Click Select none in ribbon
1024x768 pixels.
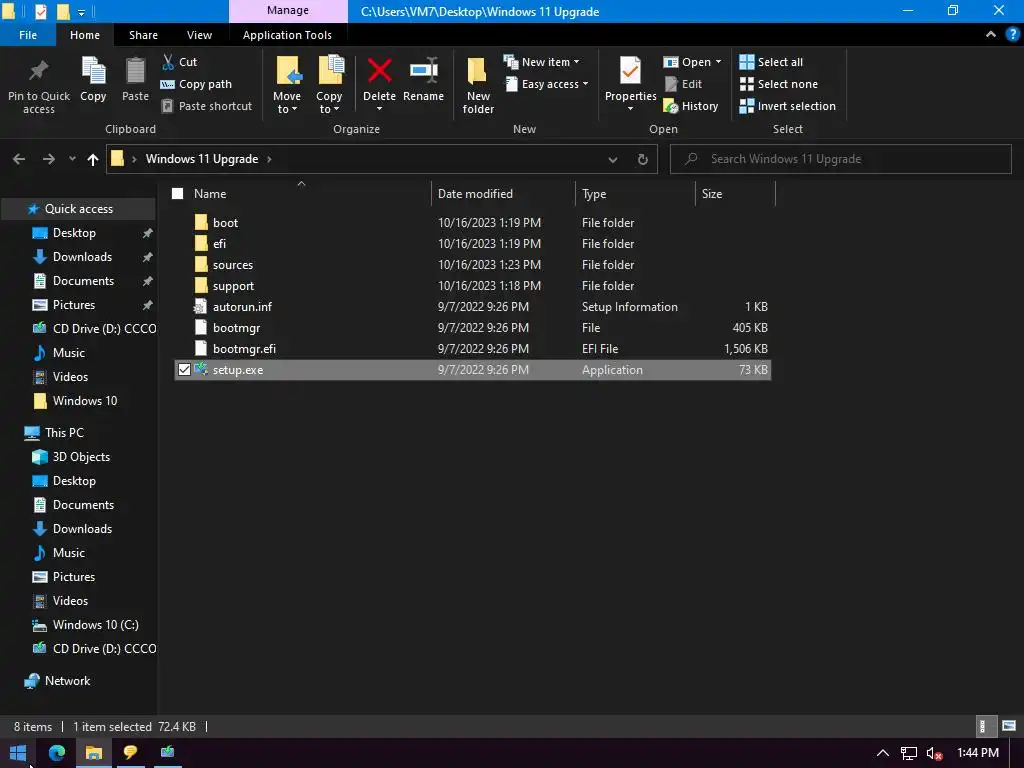[x=778, y=84]
